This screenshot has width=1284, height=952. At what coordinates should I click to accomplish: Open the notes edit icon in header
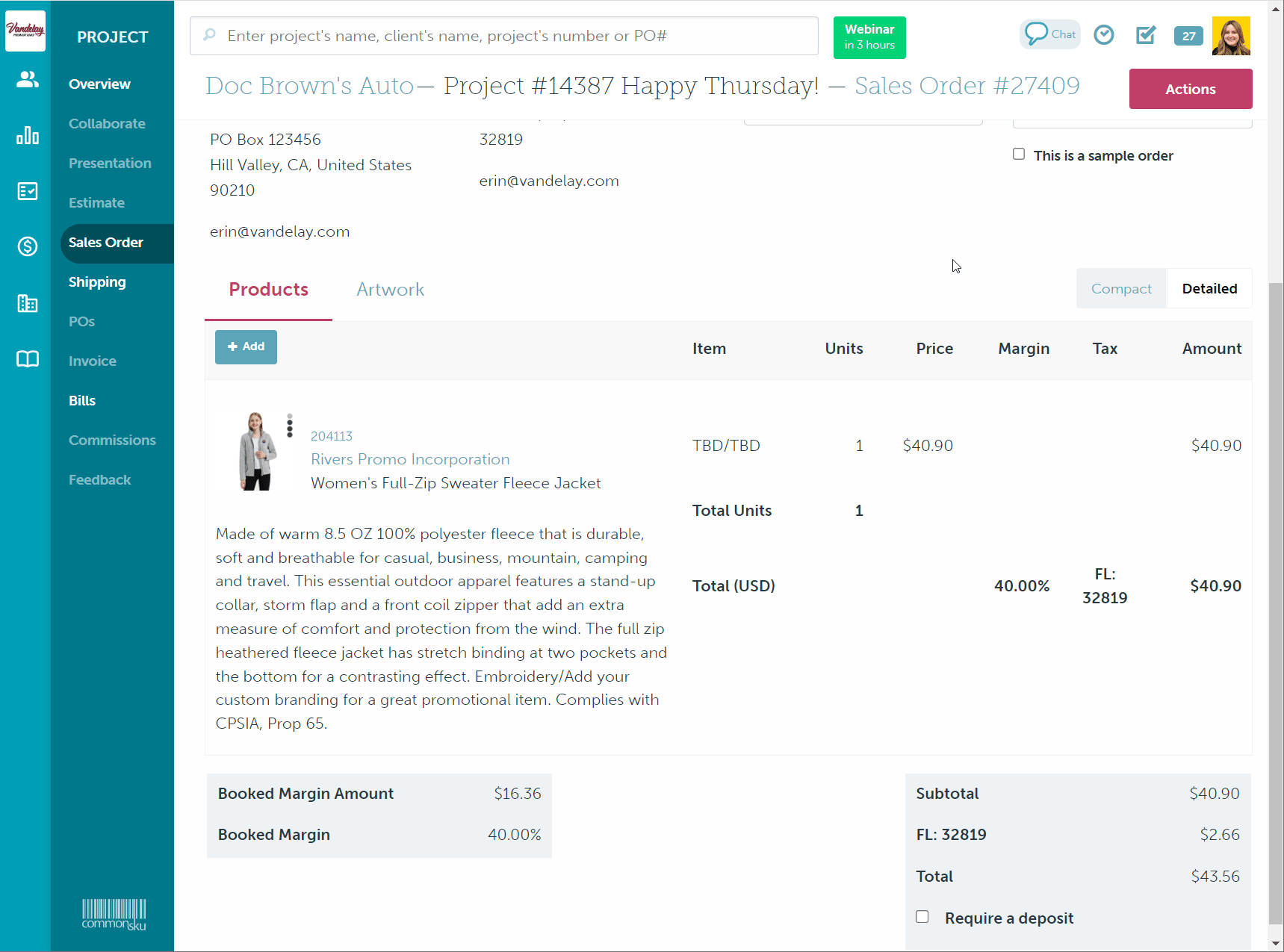click(x=1145, y=35)
